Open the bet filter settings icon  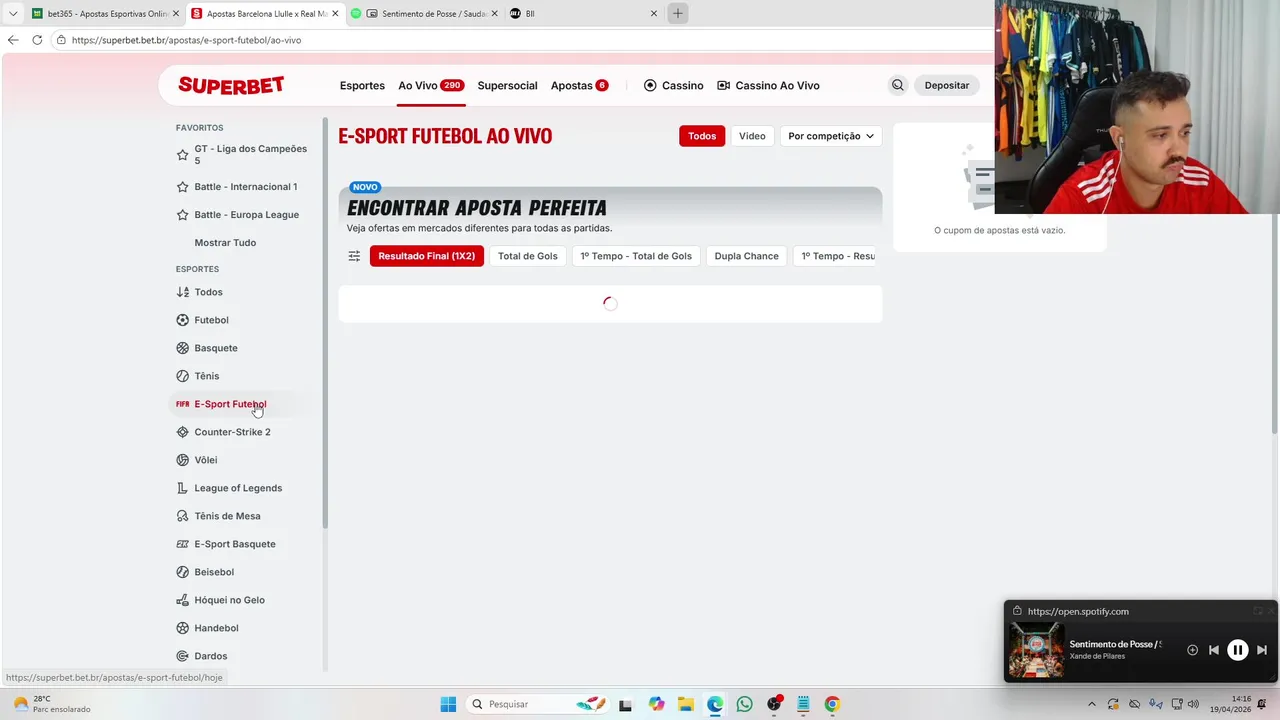click(x=354, y=256)
